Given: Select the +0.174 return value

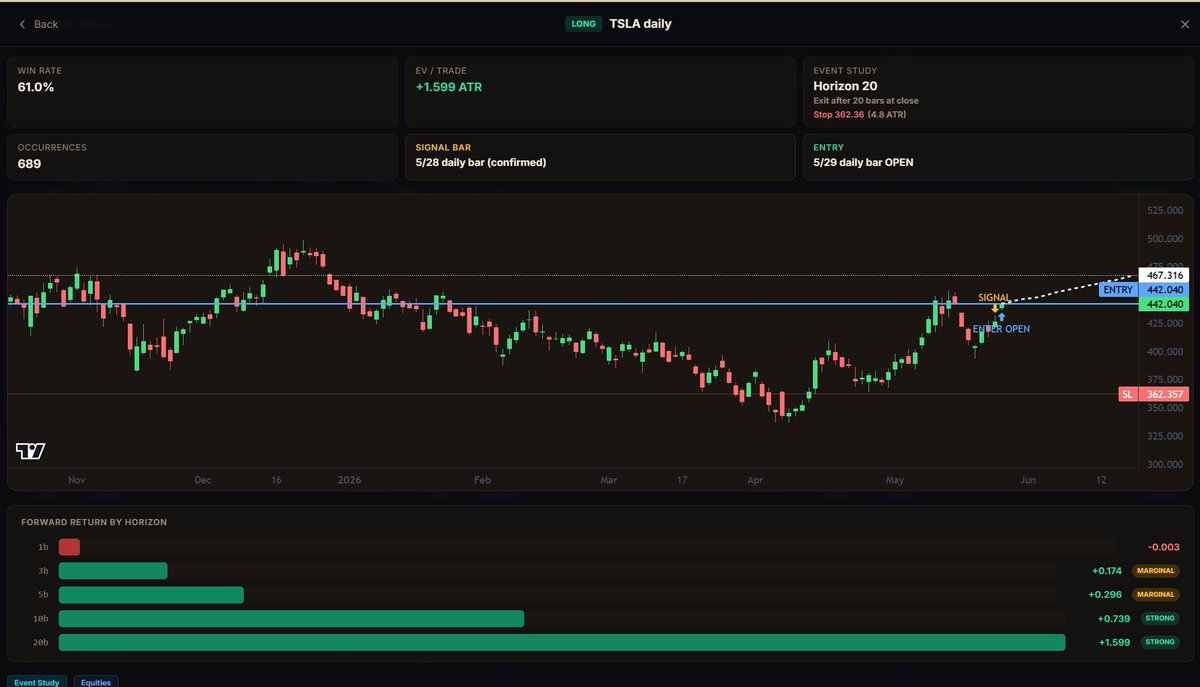Looking at the screenshot, I should point(1107,571).
